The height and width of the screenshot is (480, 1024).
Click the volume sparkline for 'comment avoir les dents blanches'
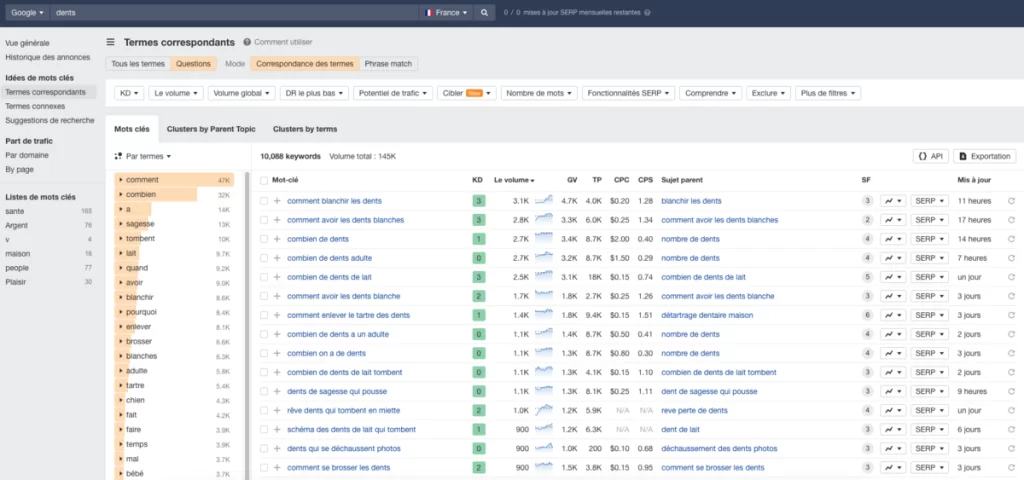[x=543, y=219]
